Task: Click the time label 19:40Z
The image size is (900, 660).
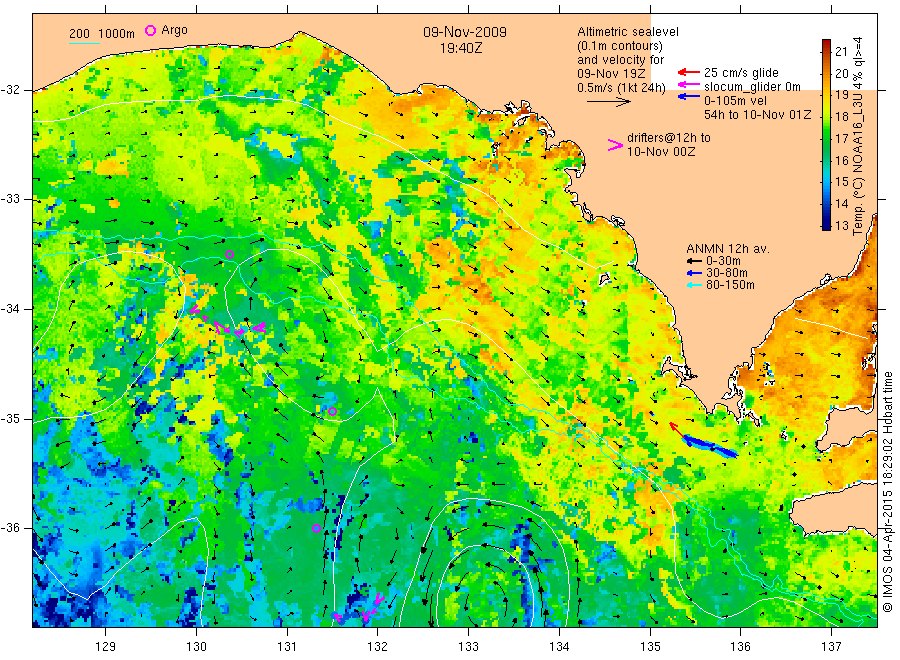Action: [461, 48]
